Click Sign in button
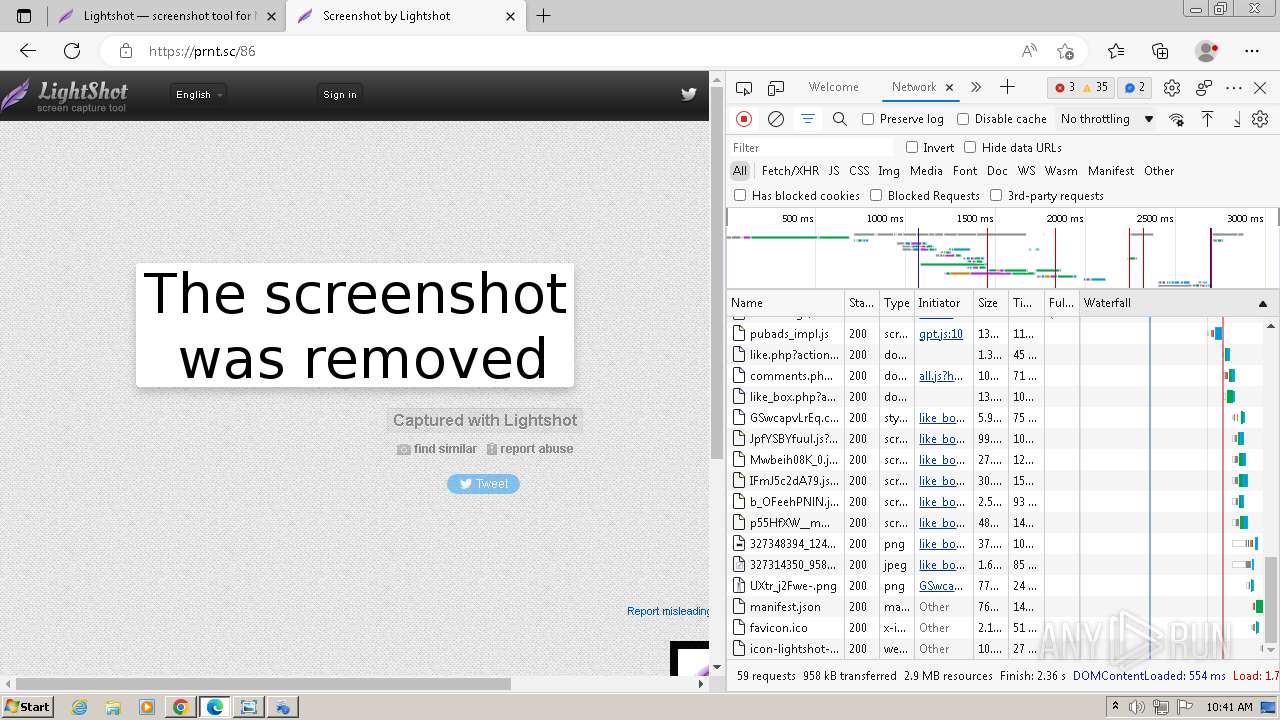Screen dimensions: 1280x720 [x=340, y=94]
